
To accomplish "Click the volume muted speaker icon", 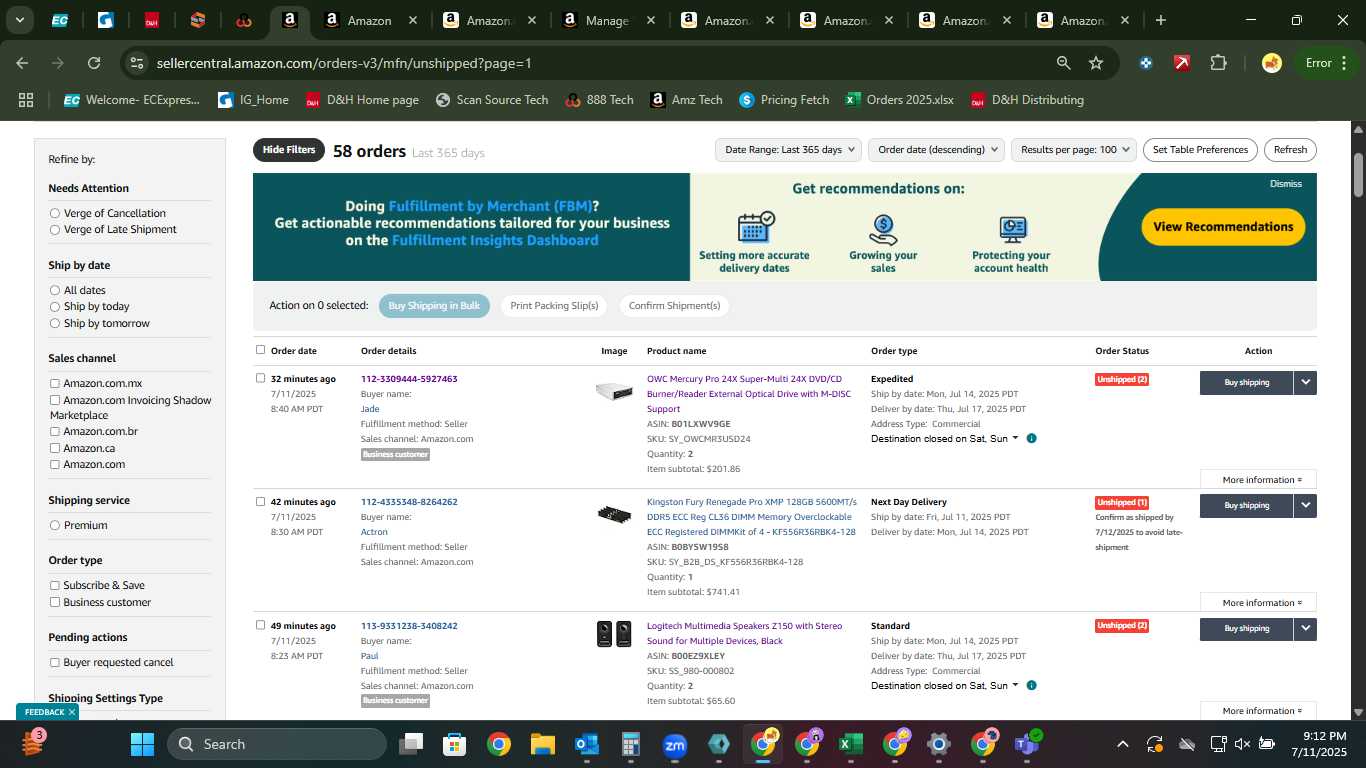I will pyautogui.click(x=1242, y=744).
